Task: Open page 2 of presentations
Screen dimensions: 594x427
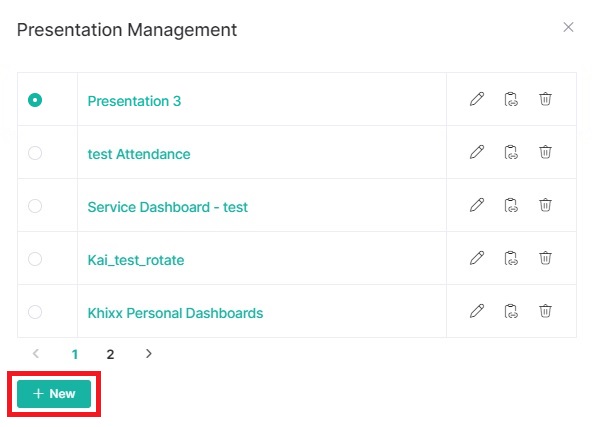Action: pyautogui.click(x=110, y=354)
